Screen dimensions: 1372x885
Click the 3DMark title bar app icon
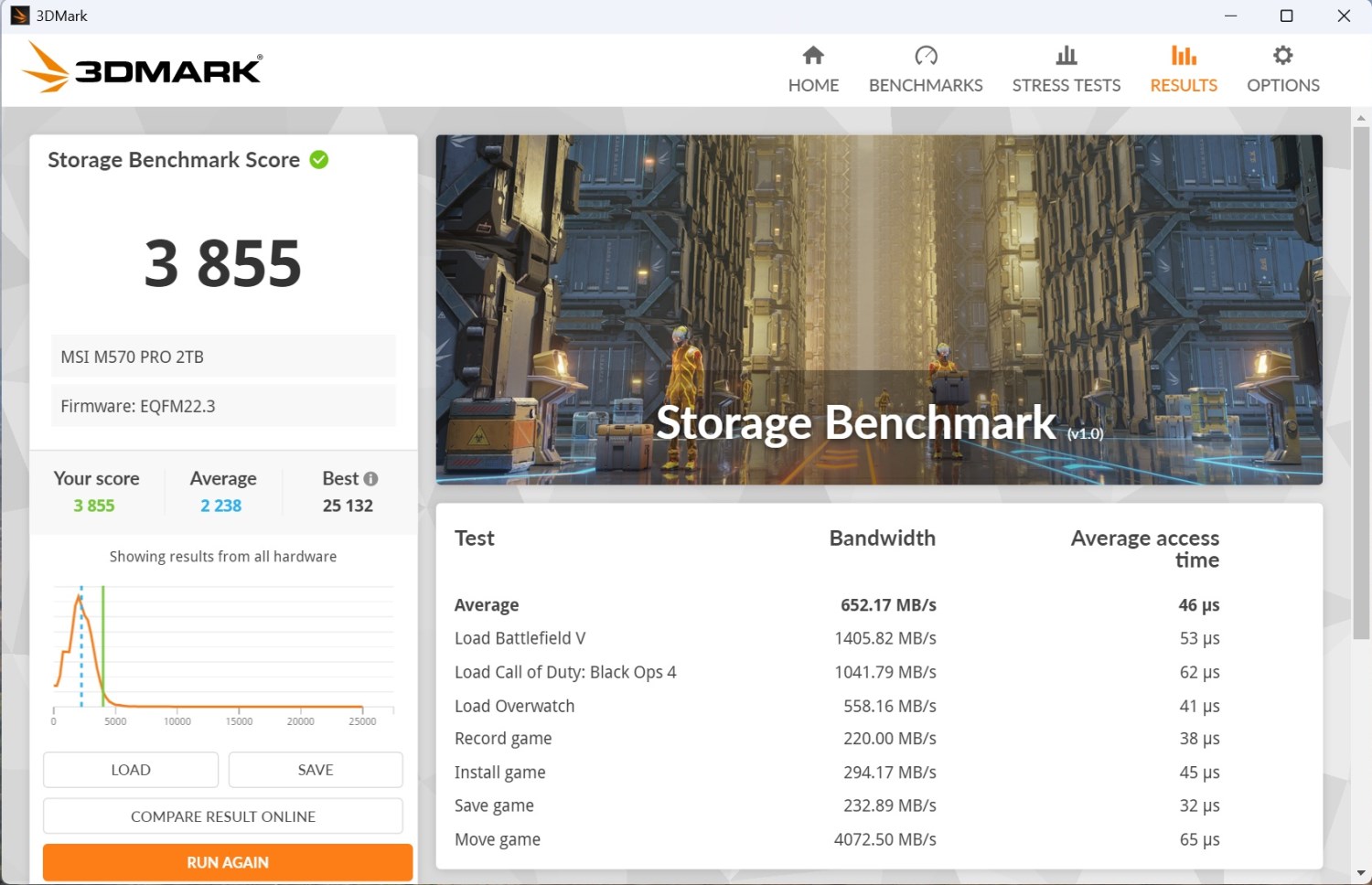point(19,16)
